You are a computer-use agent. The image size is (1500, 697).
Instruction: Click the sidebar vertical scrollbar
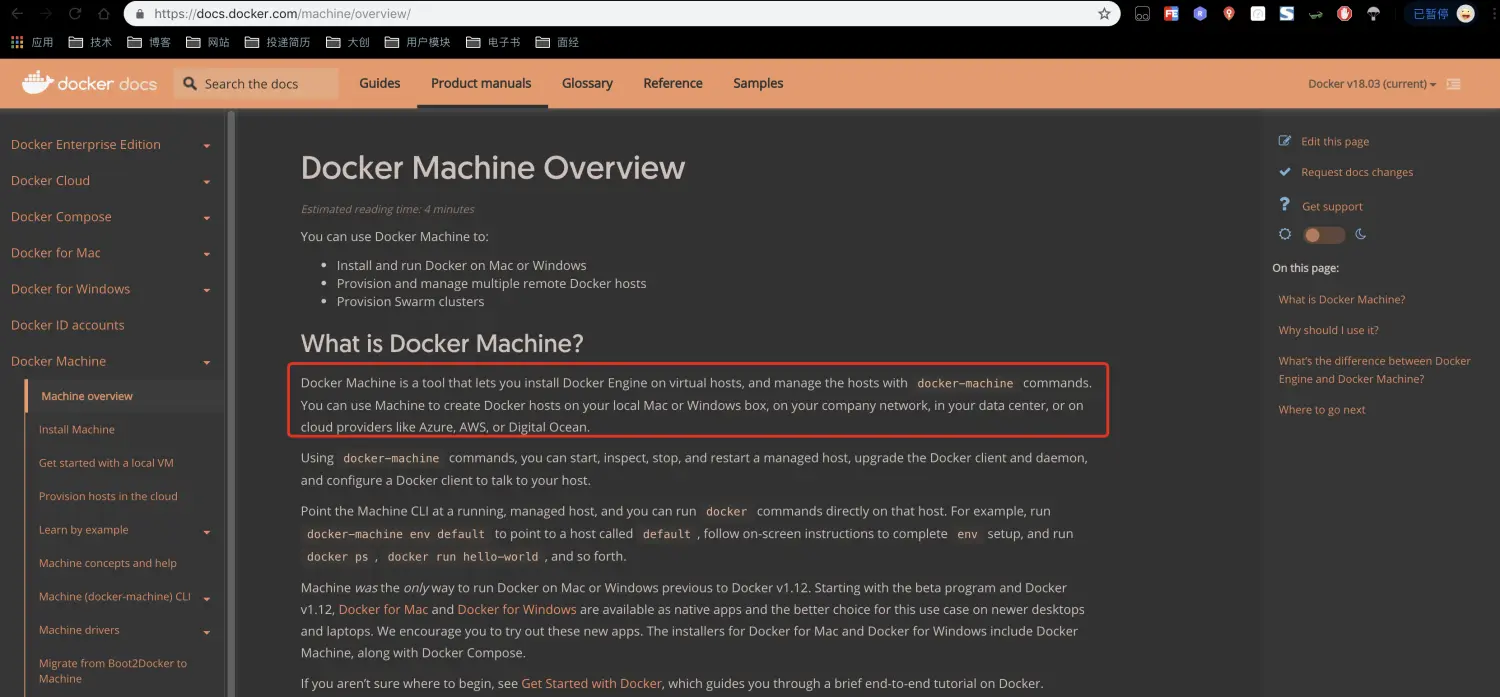pos(231,404)
